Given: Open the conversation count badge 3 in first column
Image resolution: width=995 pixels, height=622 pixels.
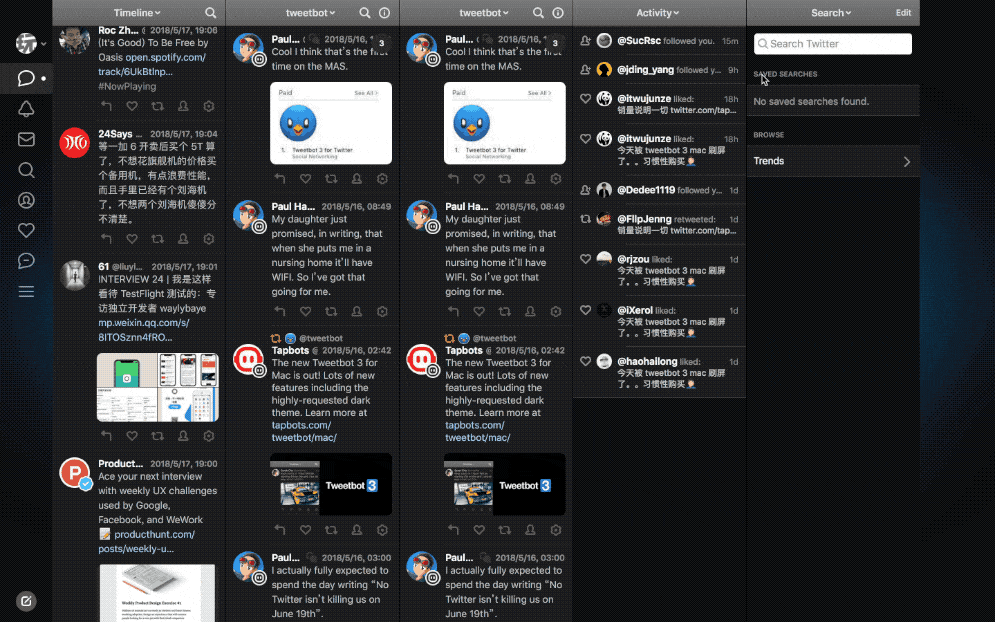Looking at the screenshot, I should [381, 43].
